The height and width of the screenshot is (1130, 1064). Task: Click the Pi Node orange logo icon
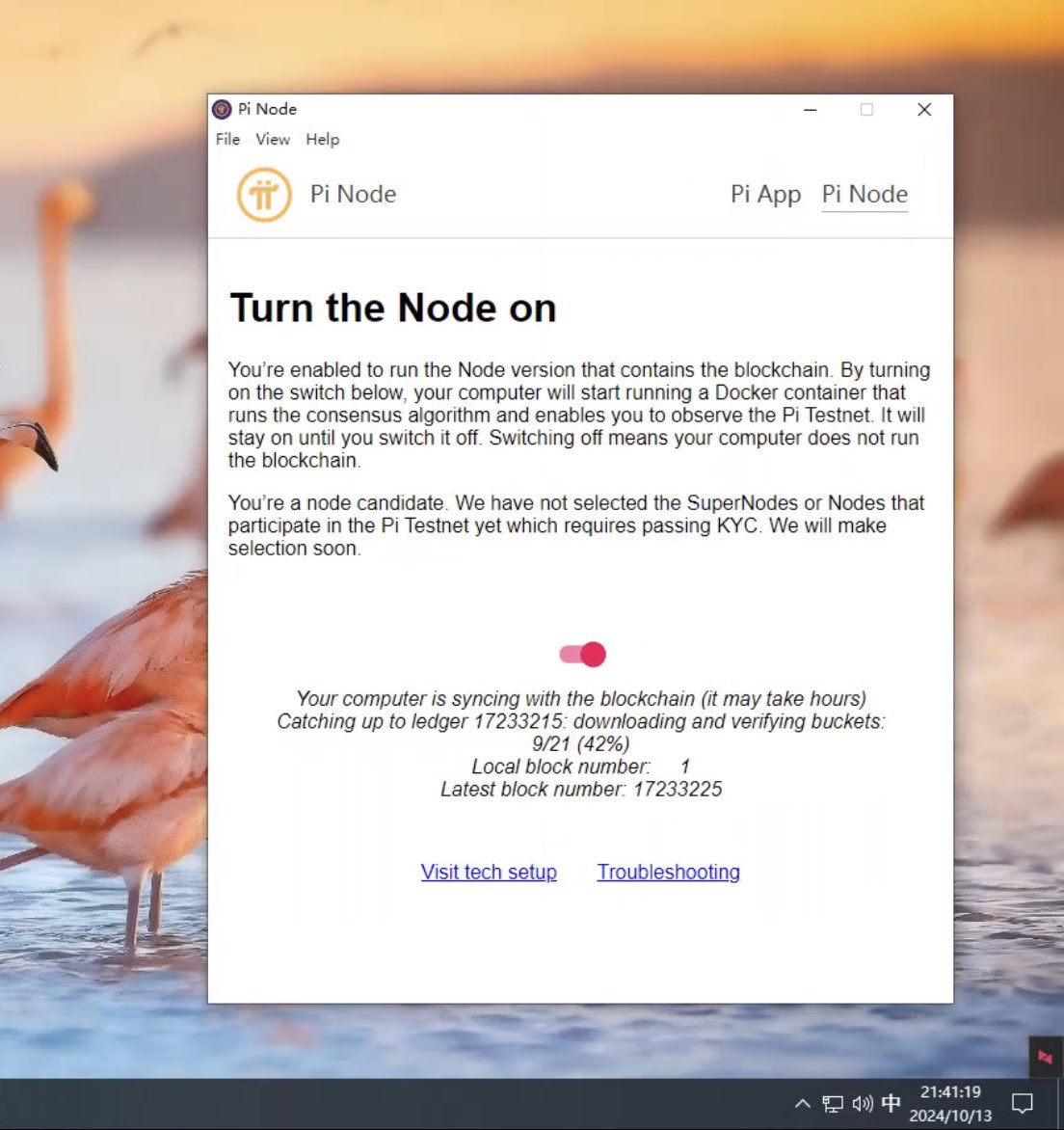click(264, 195)
